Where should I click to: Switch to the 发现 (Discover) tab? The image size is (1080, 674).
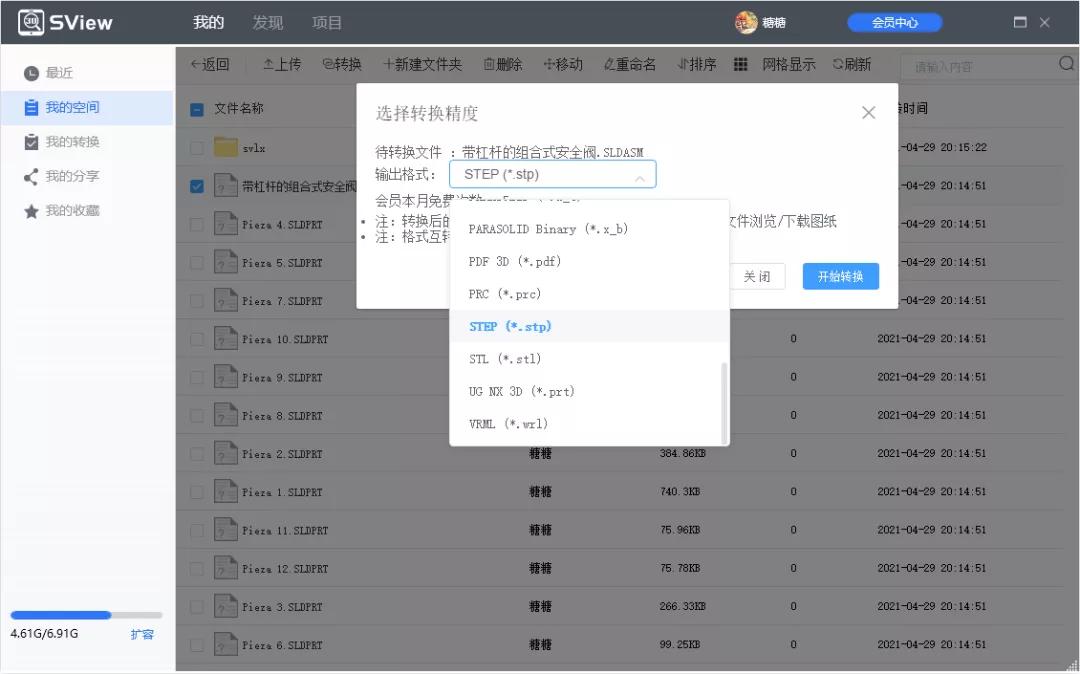(x=267, y=22)
